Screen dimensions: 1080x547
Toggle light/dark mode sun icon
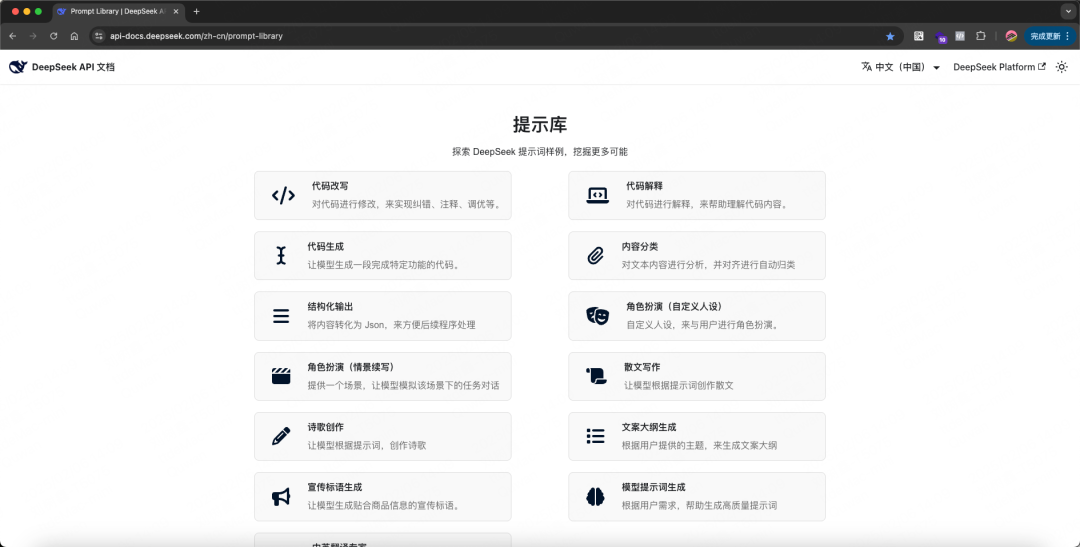click(1061, 67)
